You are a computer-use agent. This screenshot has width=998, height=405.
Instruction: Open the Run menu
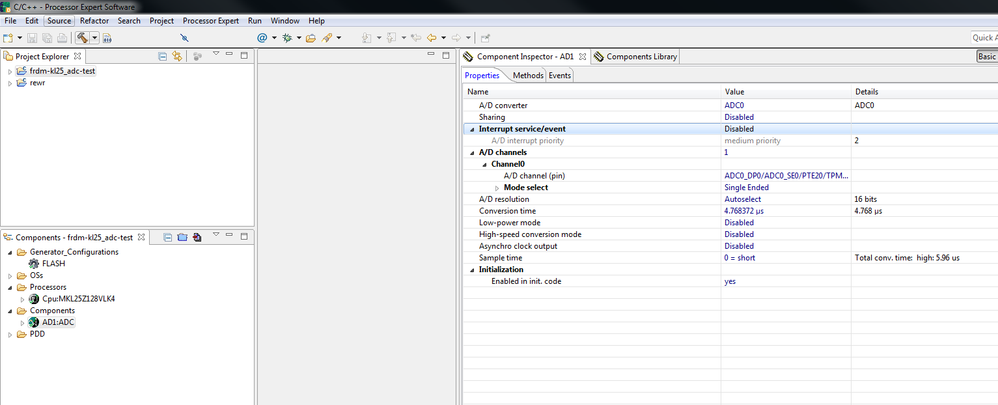[x=255, y=20]
